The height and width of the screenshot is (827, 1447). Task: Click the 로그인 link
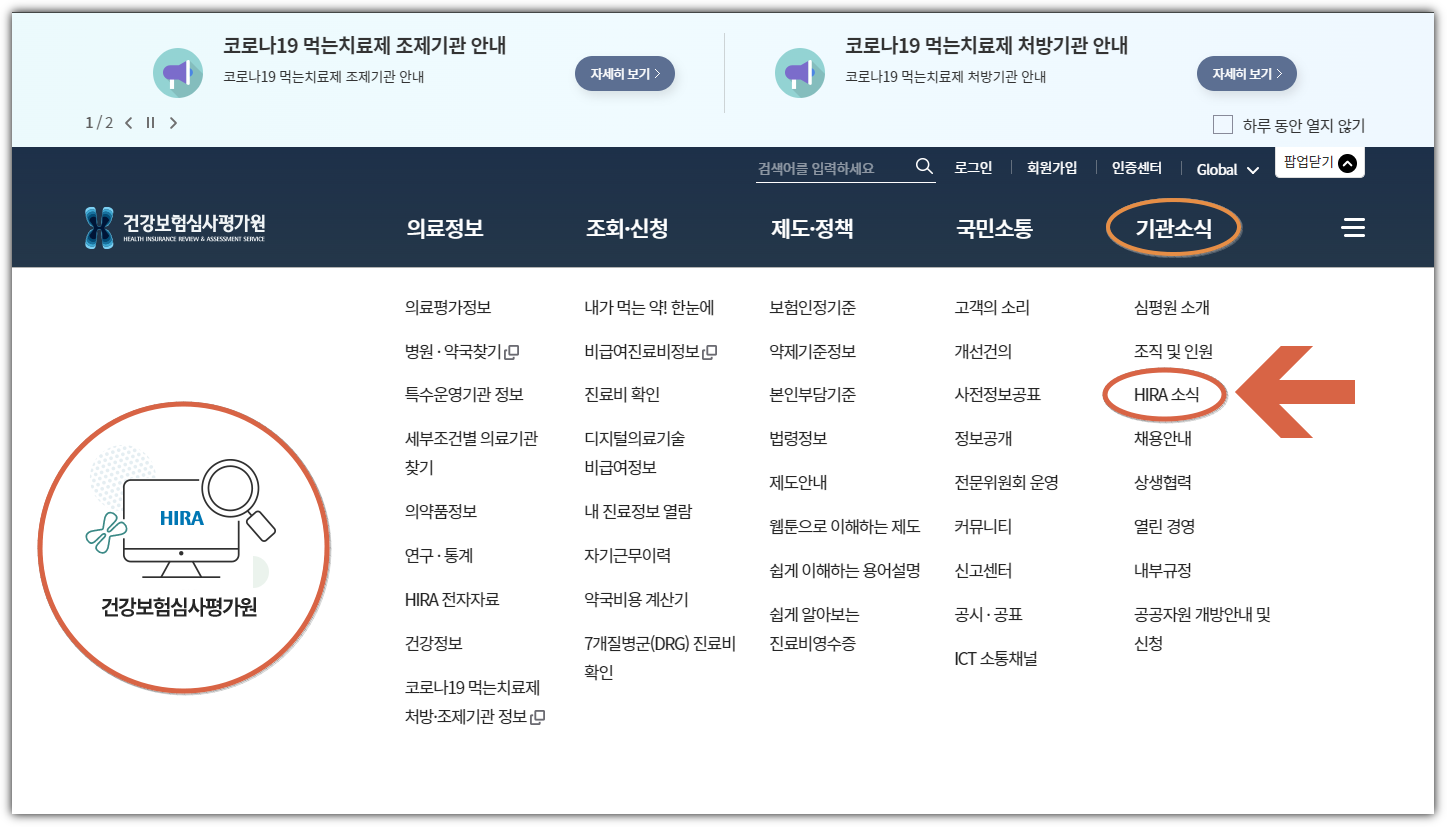(973, 168)
